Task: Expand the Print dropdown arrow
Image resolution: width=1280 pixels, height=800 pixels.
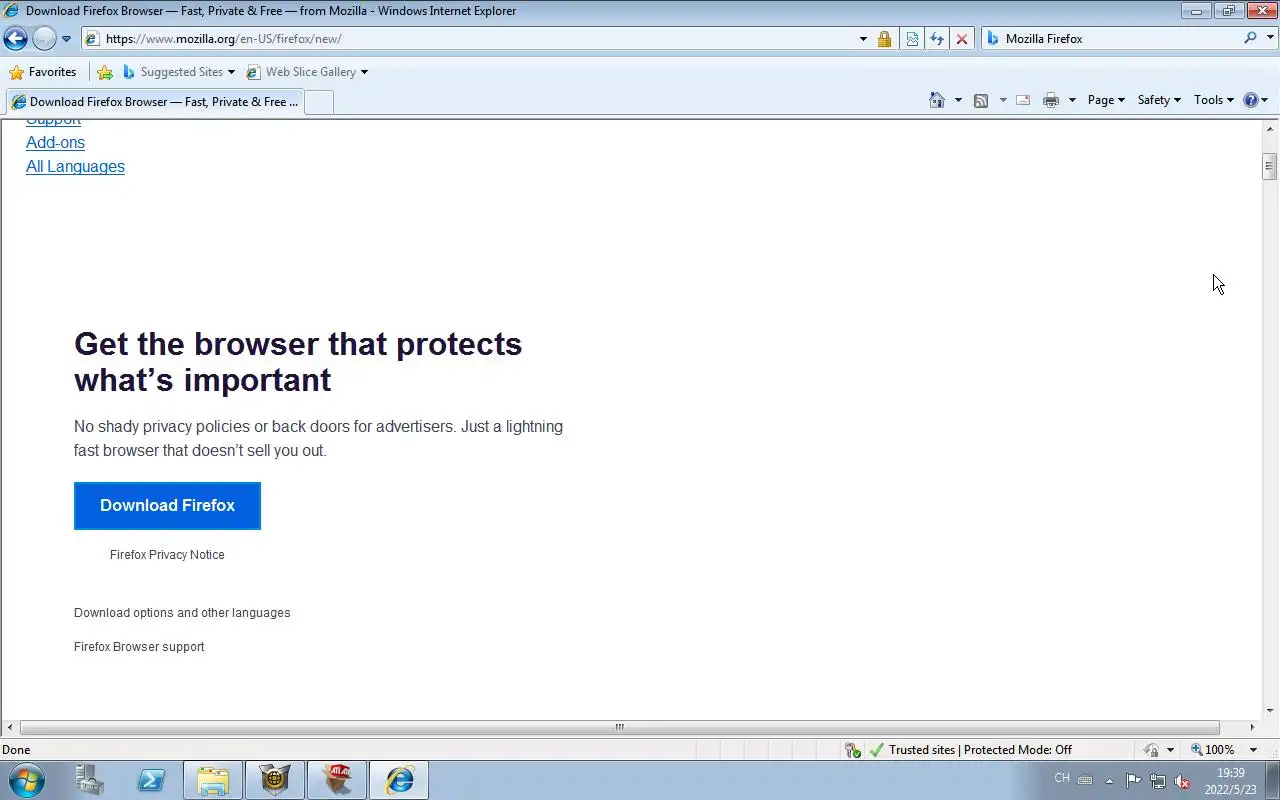Action: point(1072,100)
